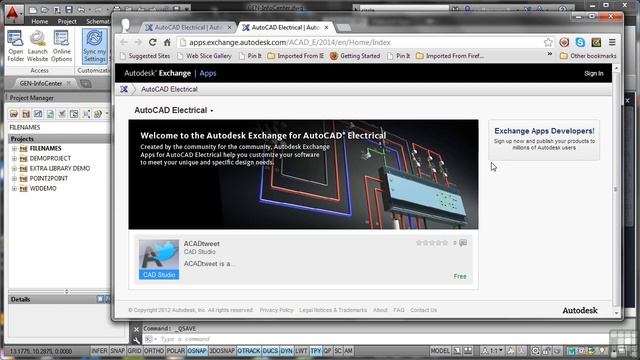640x360 pixels.
Task: Open Suggested Sites bookmark
Action: pyautogui.click(x=145, y=56)
